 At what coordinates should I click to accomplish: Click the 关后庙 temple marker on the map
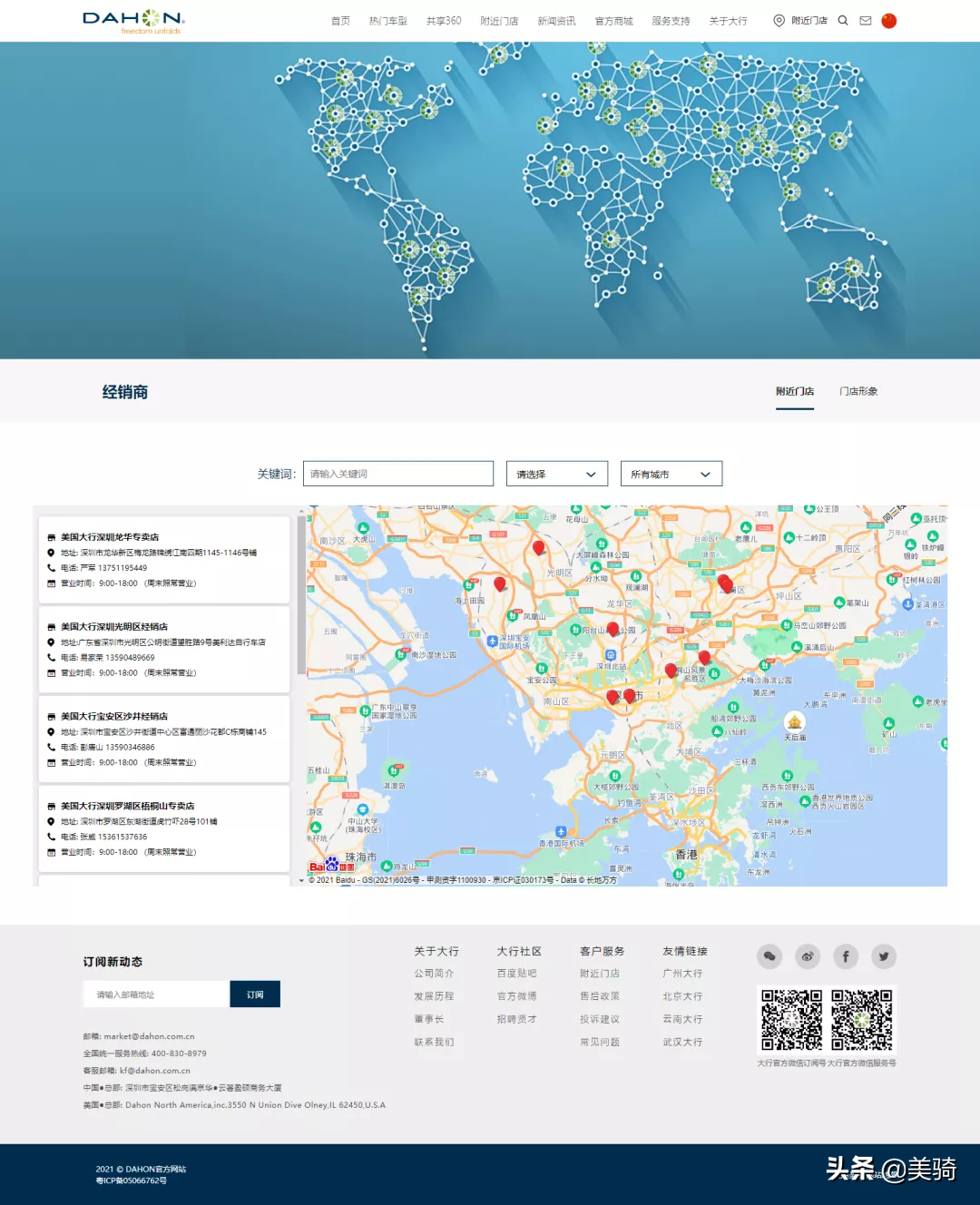click(795, 721)
